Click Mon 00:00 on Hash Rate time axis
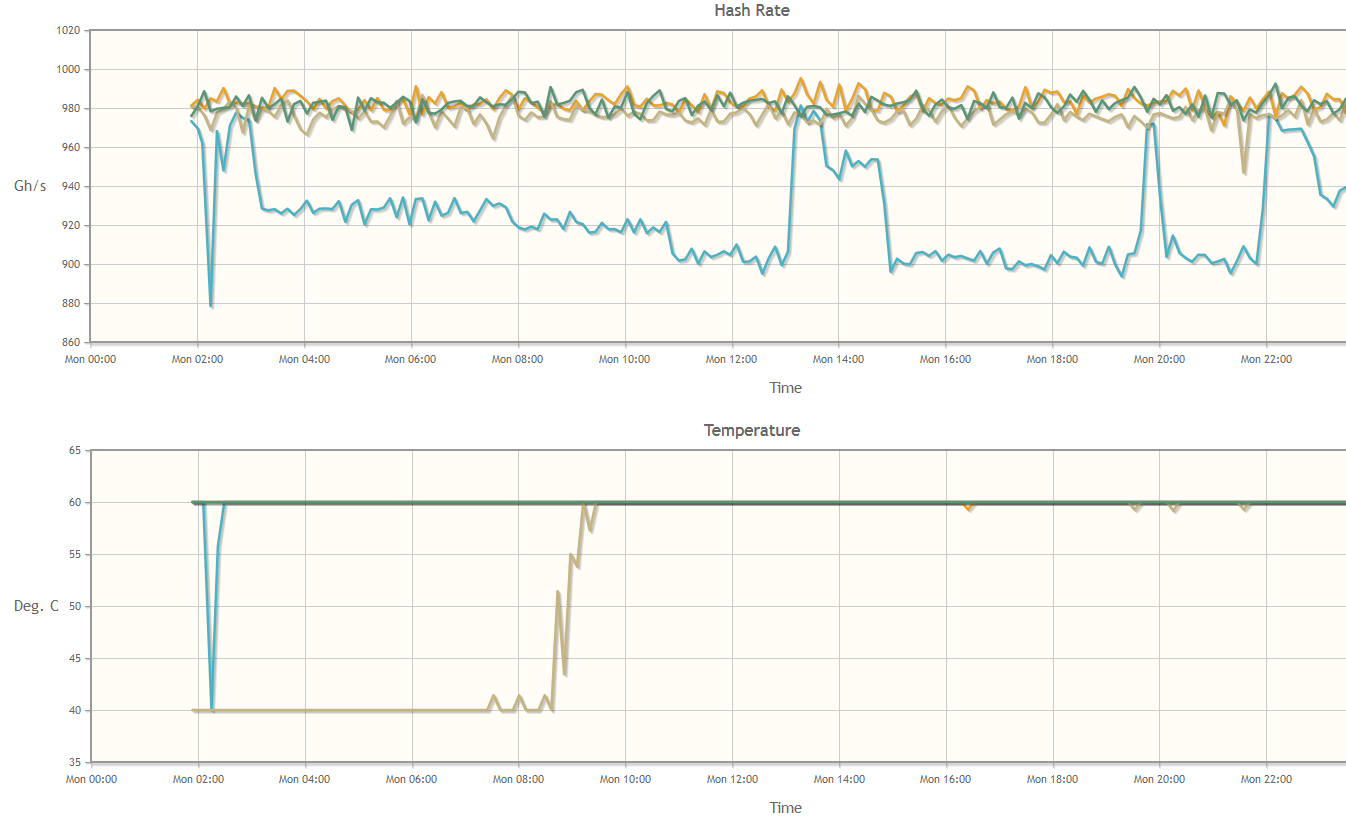This screenshot has width=1346, height=827. pos(91,359)
